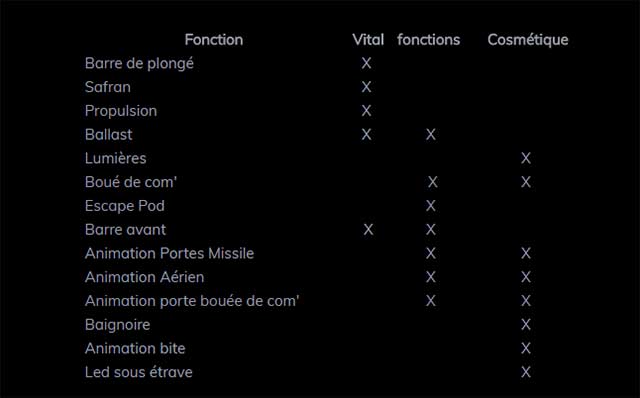Select the Animation porte bouée de com' label

click(x=192, y=301)
